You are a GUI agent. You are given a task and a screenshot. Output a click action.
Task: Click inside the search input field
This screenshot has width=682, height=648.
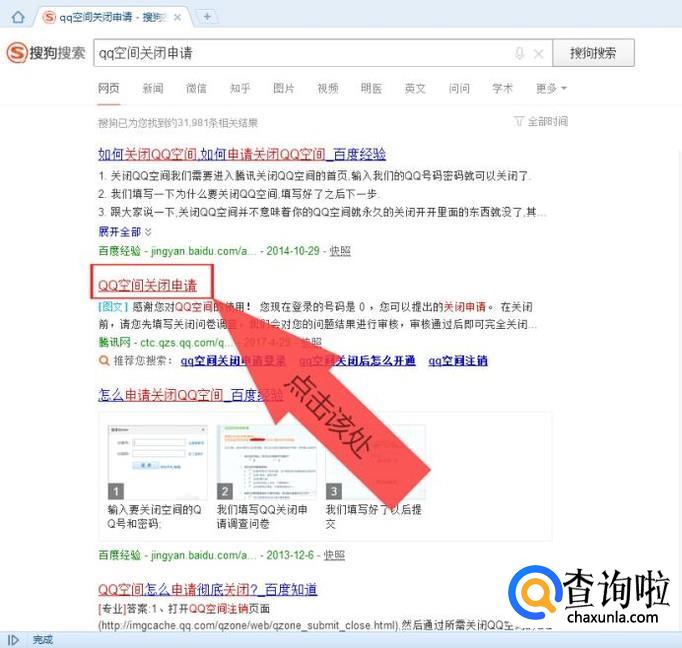[300, 54]
